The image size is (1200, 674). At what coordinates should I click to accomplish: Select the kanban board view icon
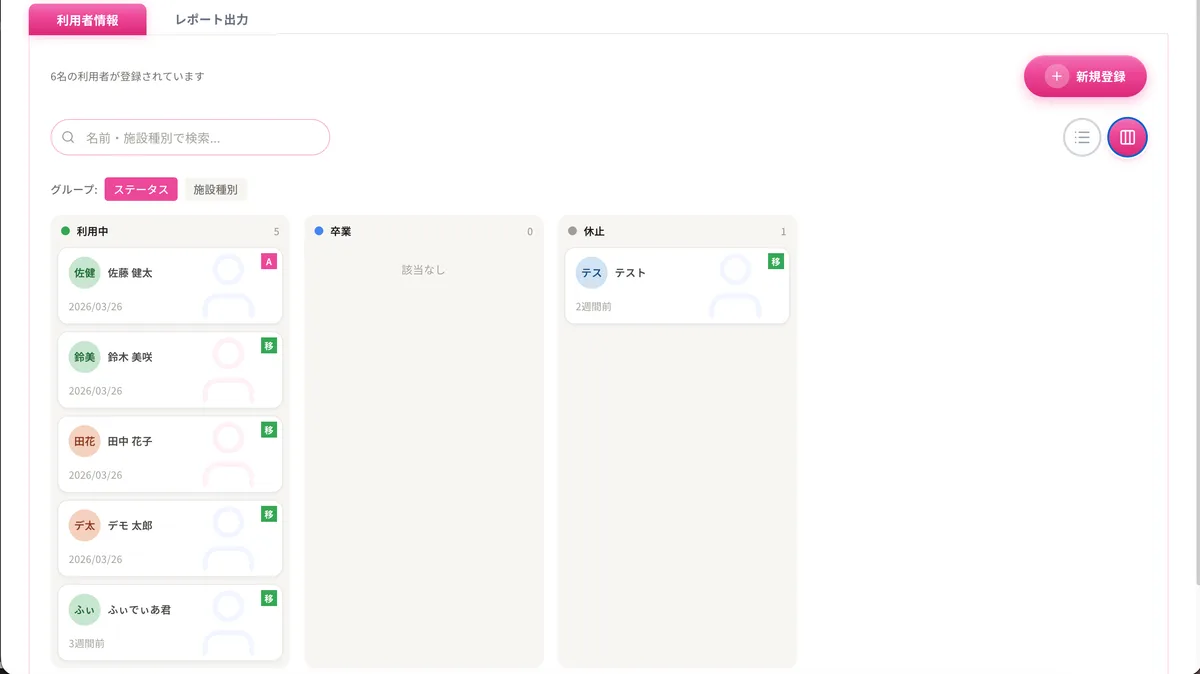pos(1128,138)
